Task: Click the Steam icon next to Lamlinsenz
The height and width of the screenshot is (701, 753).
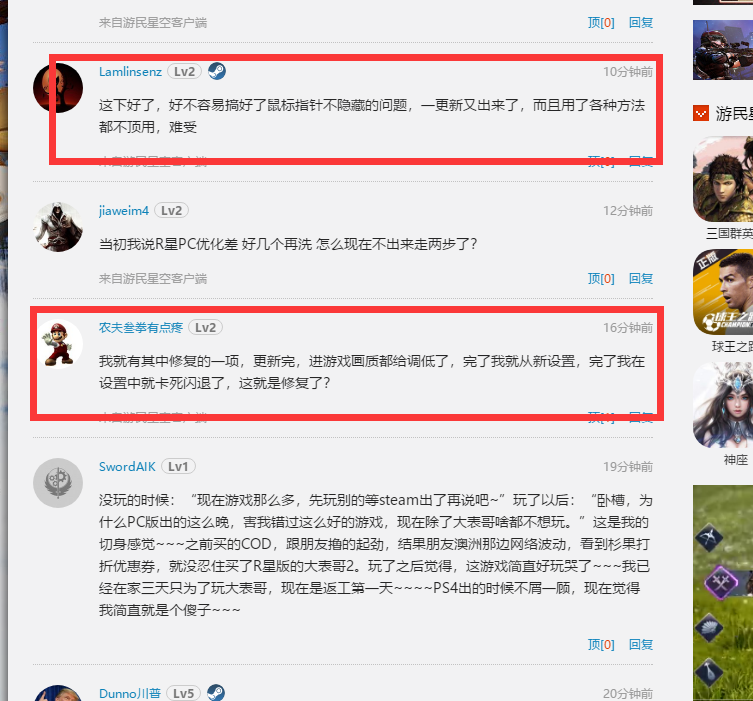Action: pyautogui.click(x=217, y=72)
